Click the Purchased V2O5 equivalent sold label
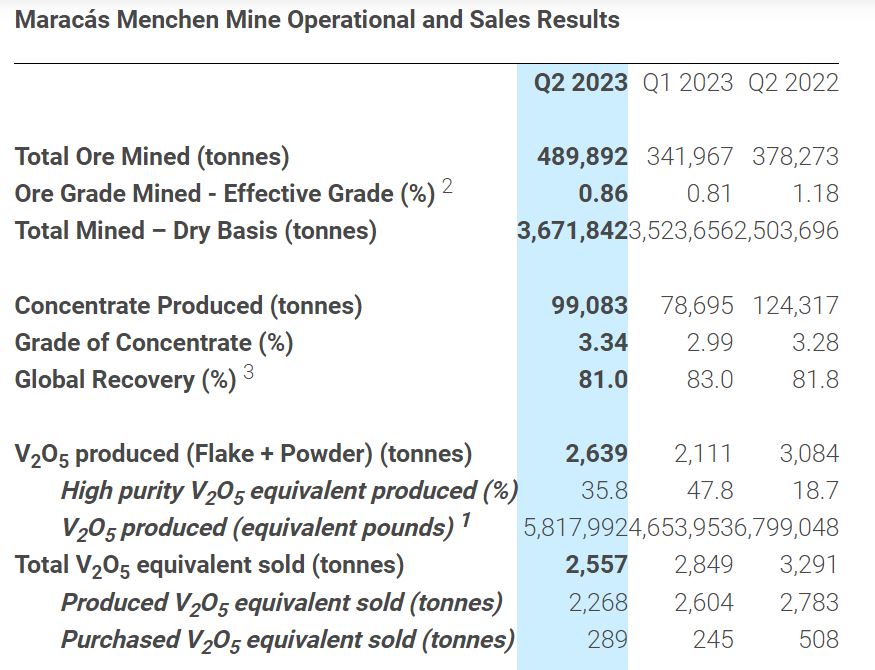The image size is (875, 670). pyautogui.click(x=287, y=640)
